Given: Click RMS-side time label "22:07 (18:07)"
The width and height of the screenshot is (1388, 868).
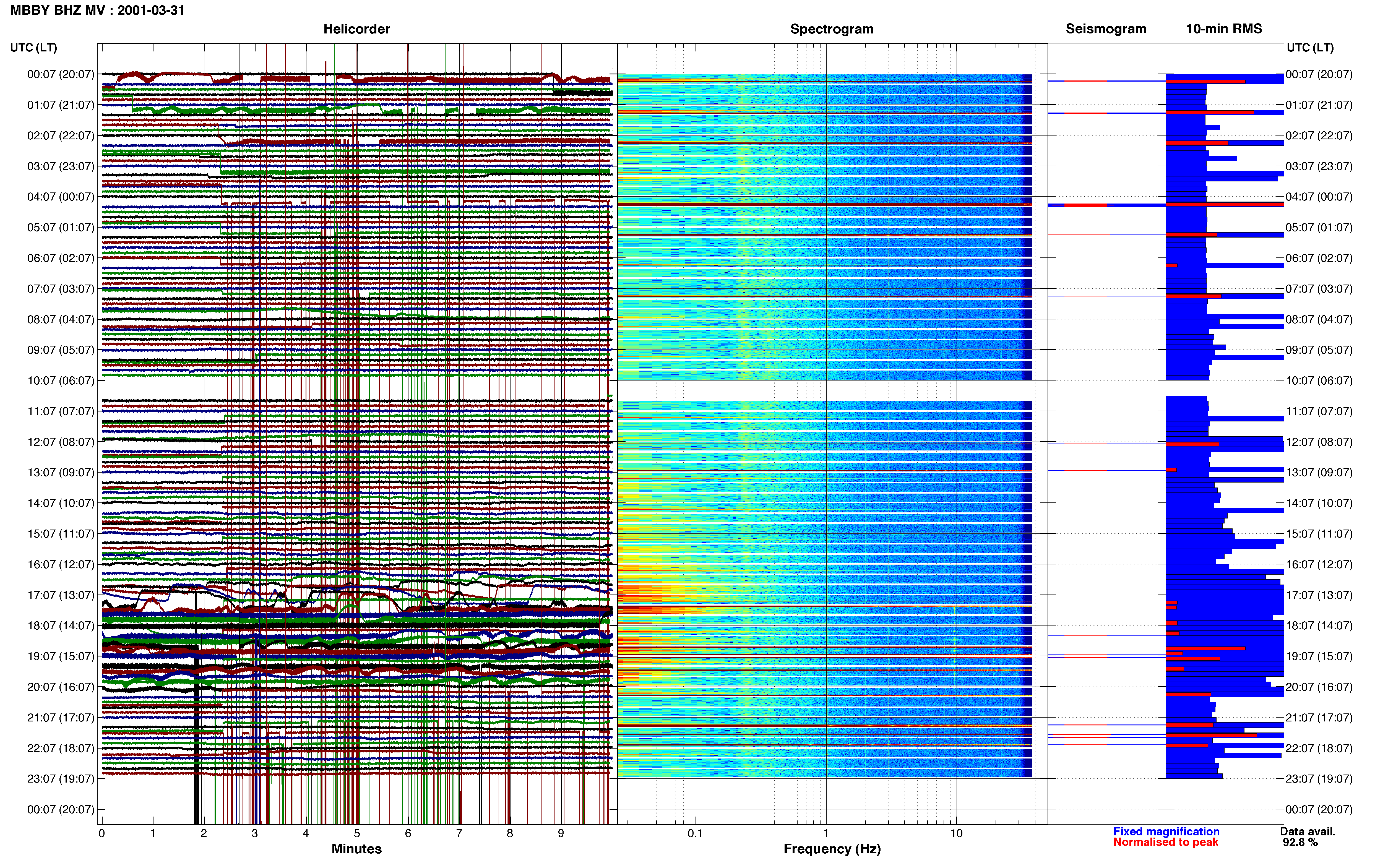Looking at the screenshot, I should click(1319, 749).
